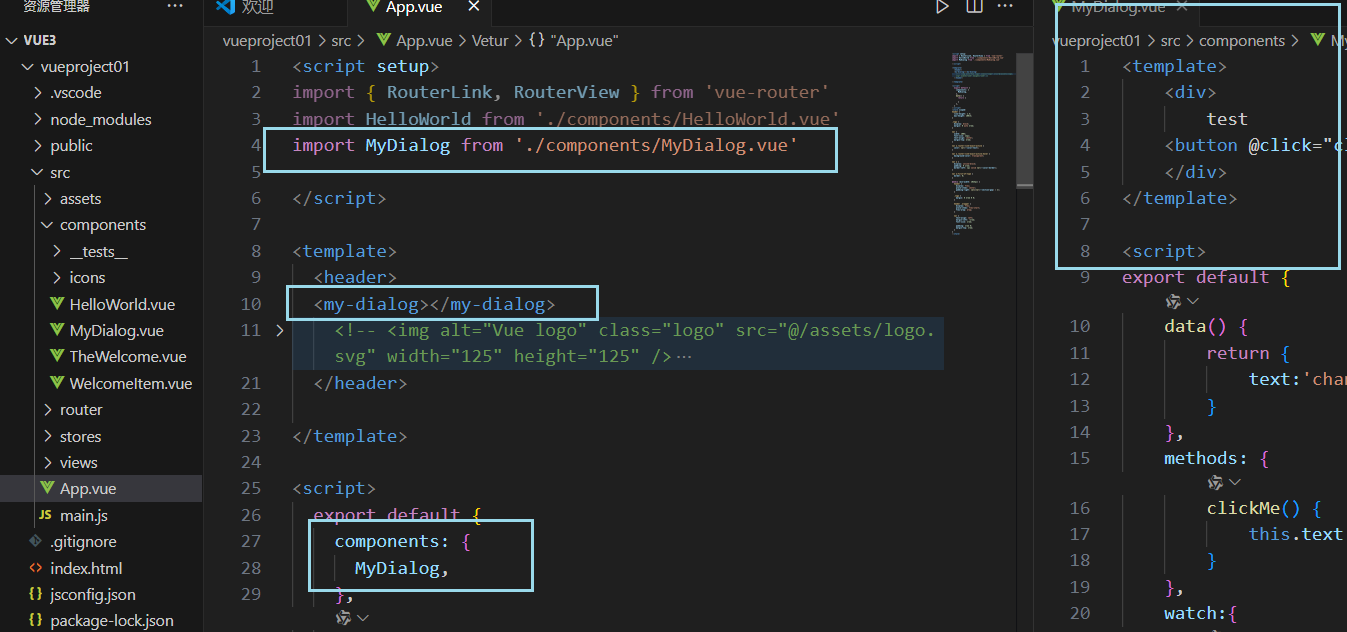Open editor more actions ellipsis beside split icon

pyautogui.click(x=1006, y=7)
